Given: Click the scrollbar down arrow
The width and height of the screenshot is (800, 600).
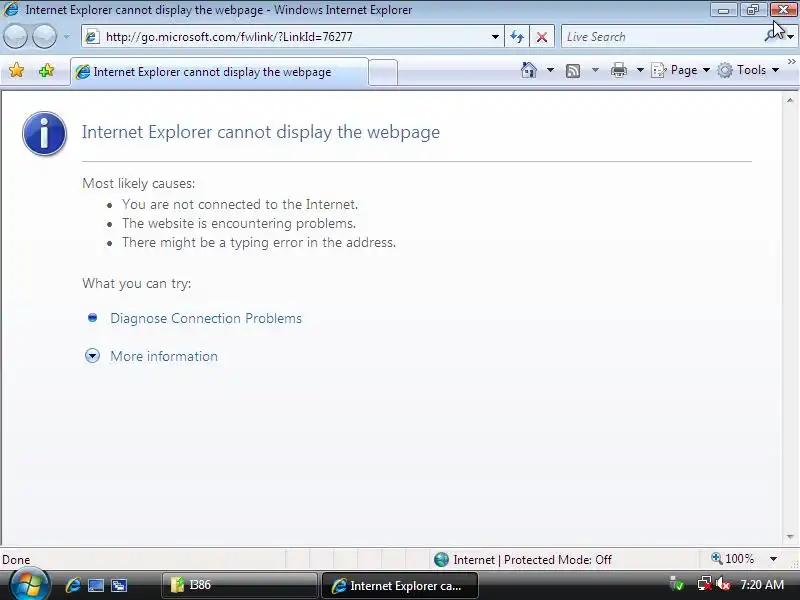Looking at the screenshot, I should 790,537.
